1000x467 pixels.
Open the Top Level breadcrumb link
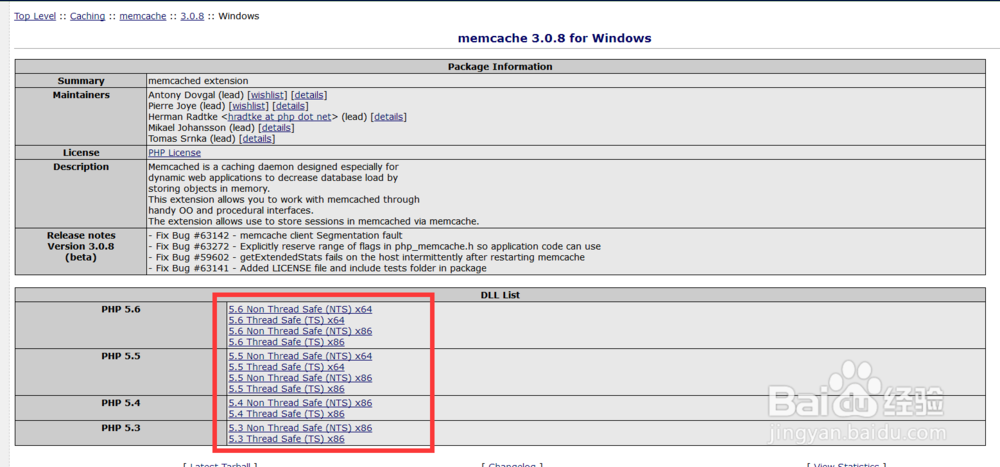coord(35,17)
